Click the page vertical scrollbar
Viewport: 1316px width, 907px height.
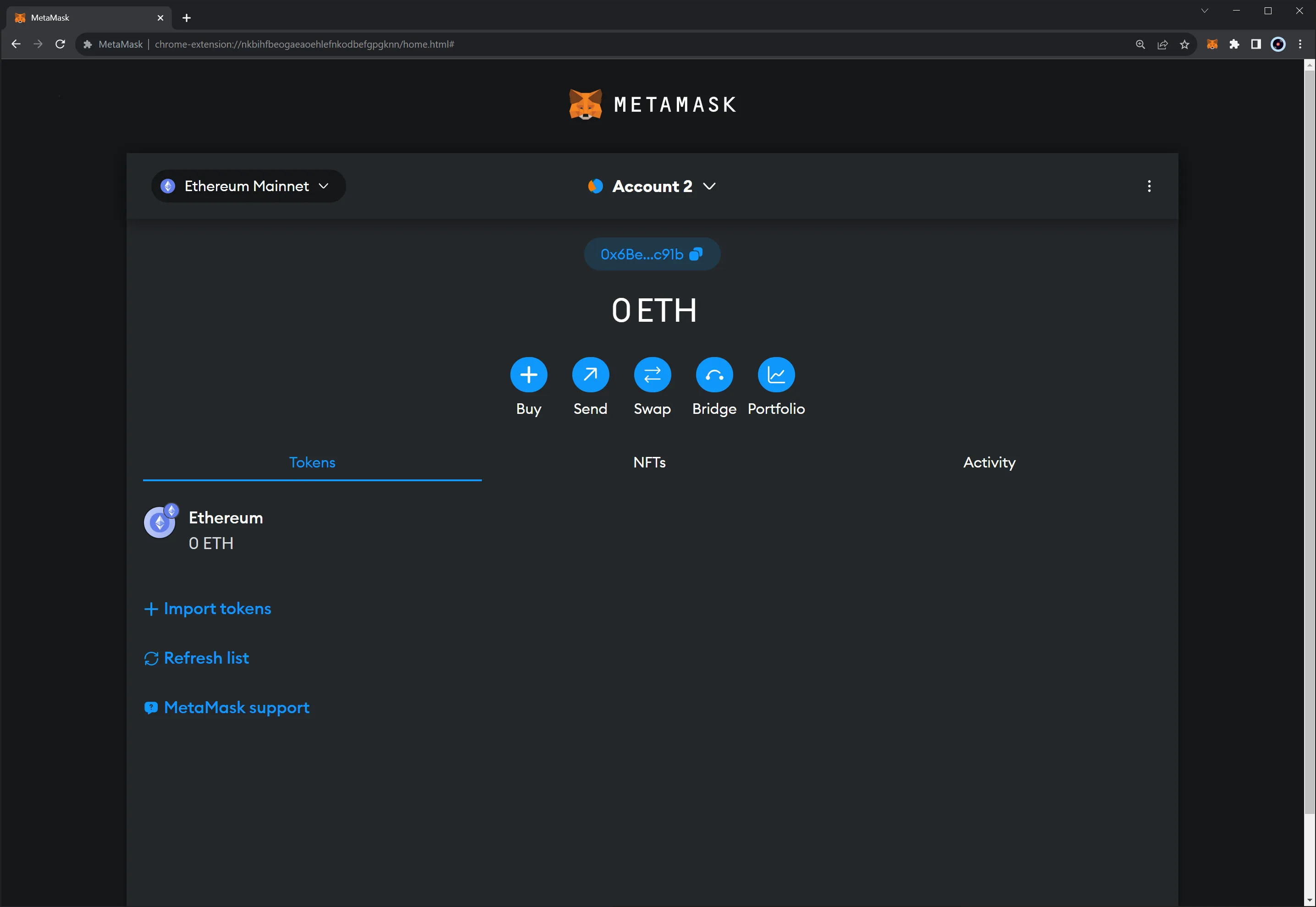(x=1310, y=442)
